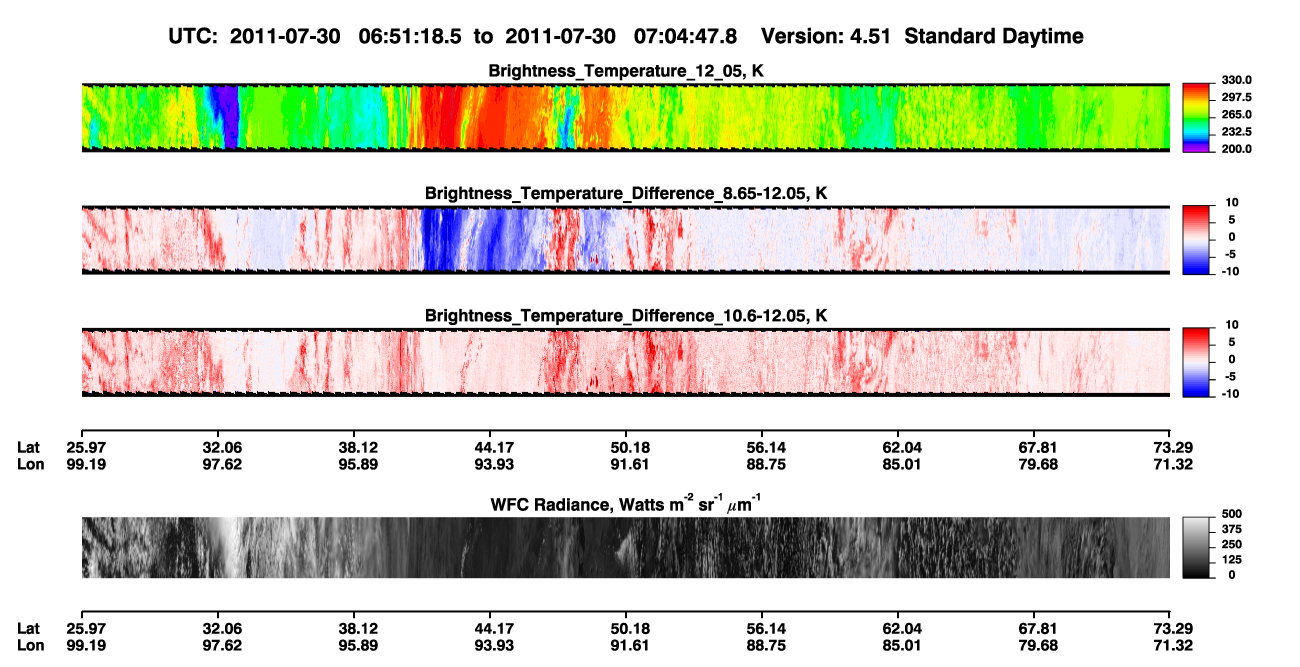Click the WFC Radiance grayscale image strip
Screen dimensions: 1300x667
pyautogui.click(x=626, y=548)
